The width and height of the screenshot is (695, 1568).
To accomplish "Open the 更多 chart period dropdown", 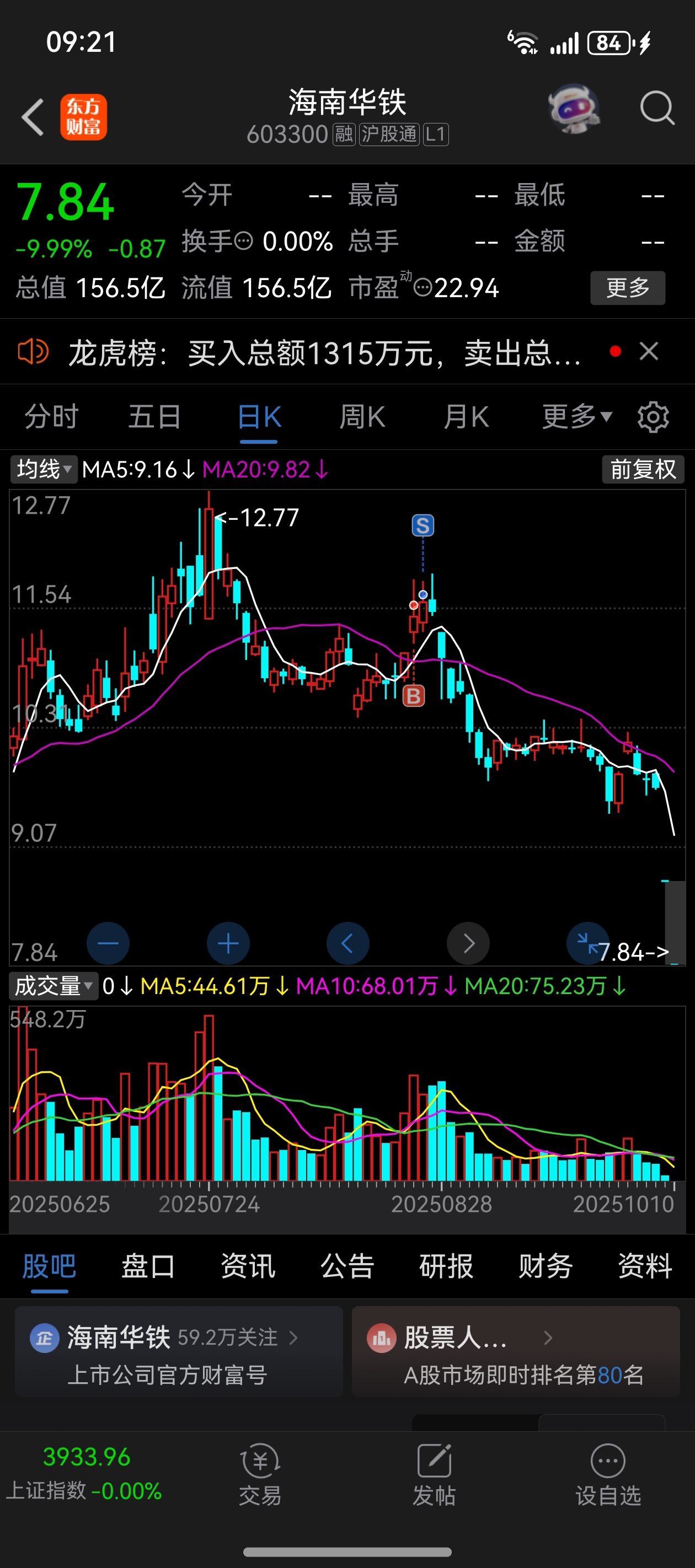I will coord(577,417).
